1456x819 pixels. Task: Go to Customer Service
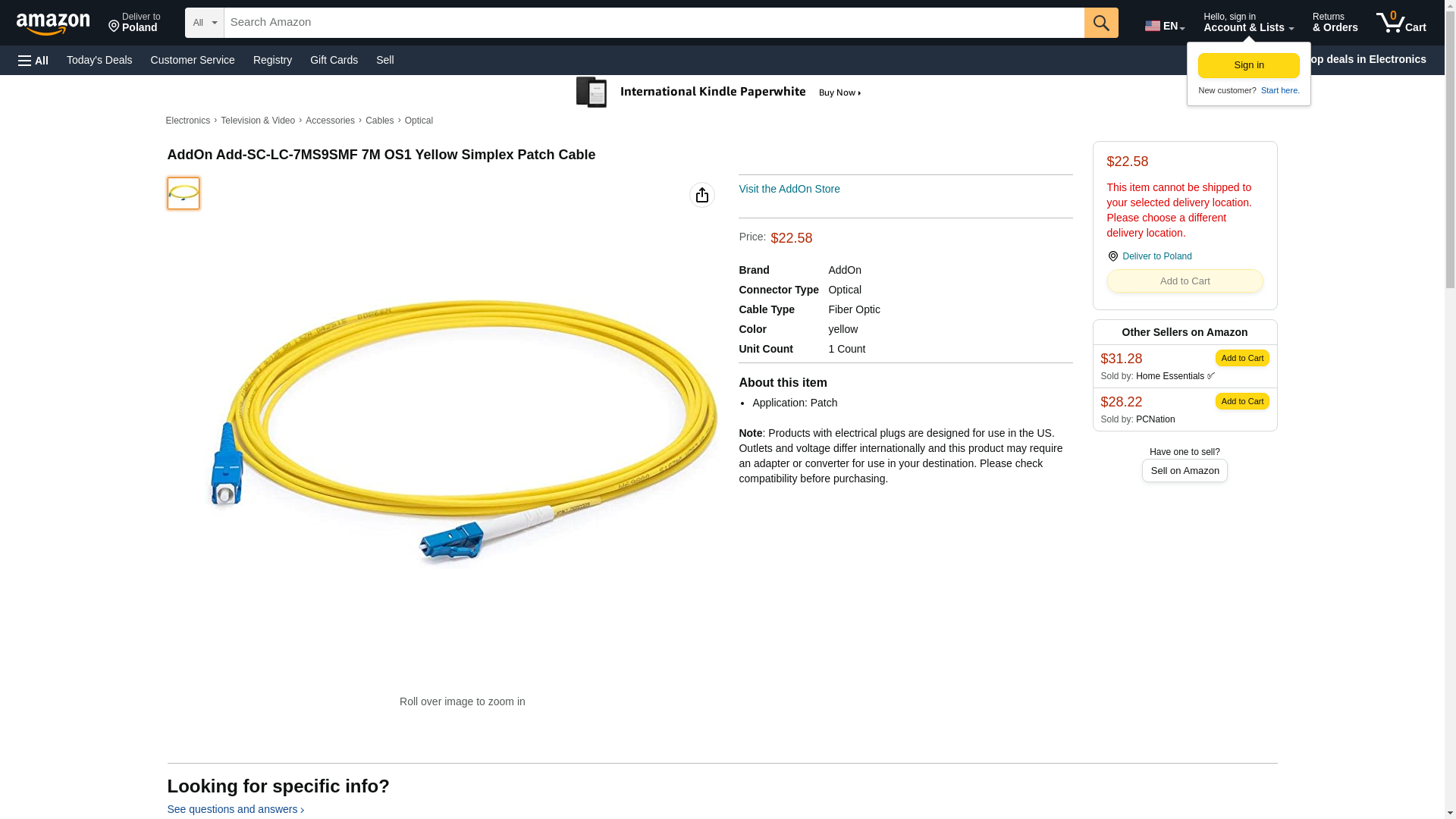193,60
